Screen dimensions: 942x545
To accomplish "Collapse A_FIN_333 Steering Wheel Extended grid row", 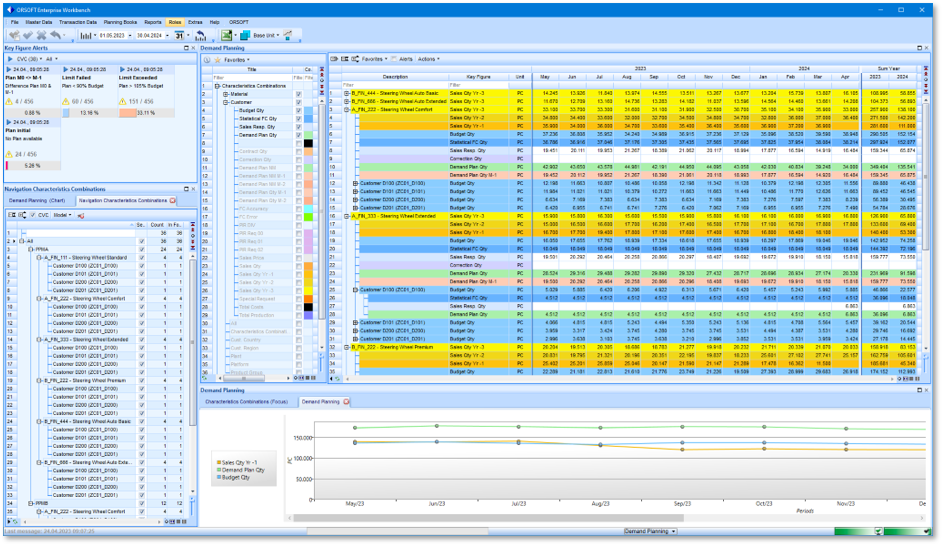I will coord(347,216).
